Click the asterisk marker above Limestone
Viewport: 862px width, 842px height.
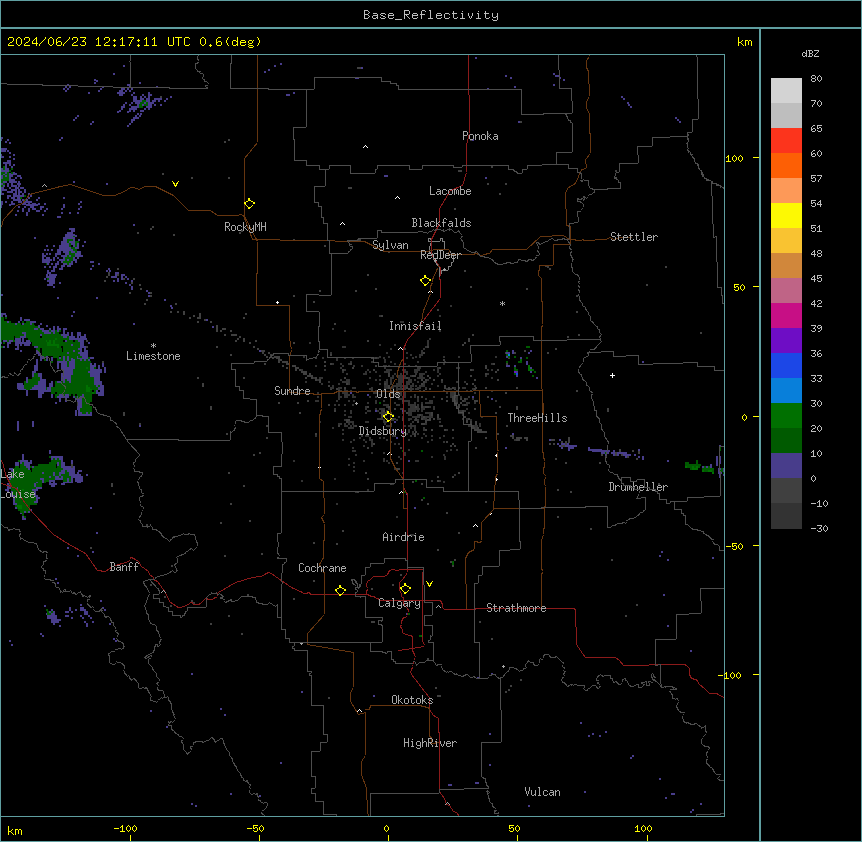(x=153, y=346)
